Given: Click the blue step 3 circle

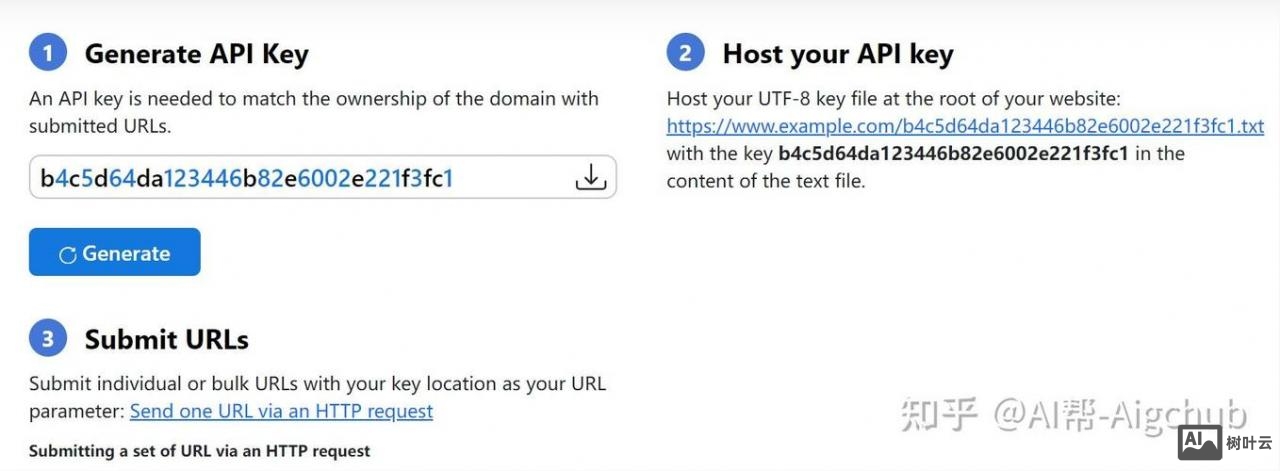Looking at the screenshot, I should coord(48,339).
